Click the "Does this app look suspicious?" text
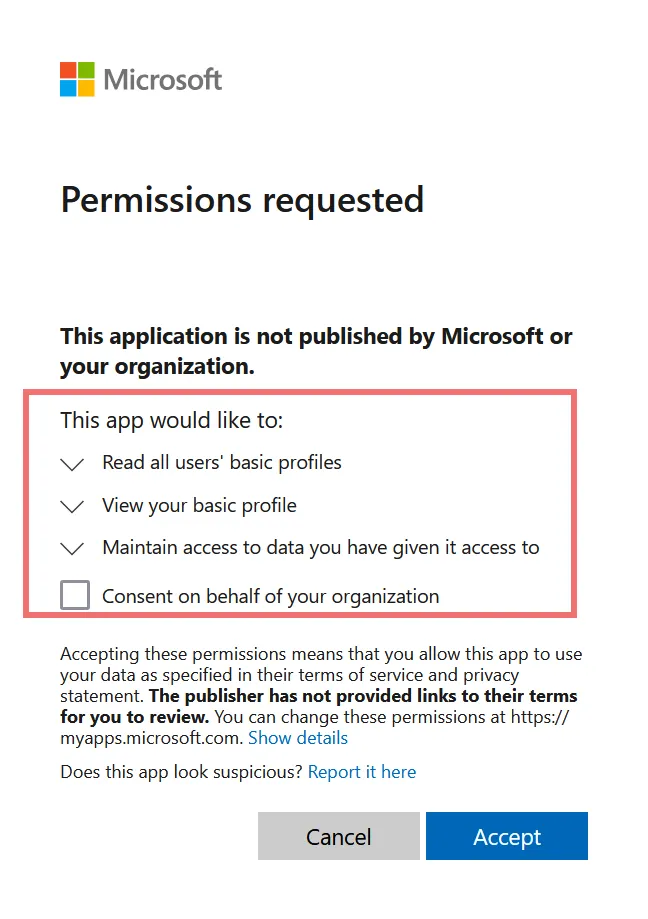648x919 pixels. [182, 772]
